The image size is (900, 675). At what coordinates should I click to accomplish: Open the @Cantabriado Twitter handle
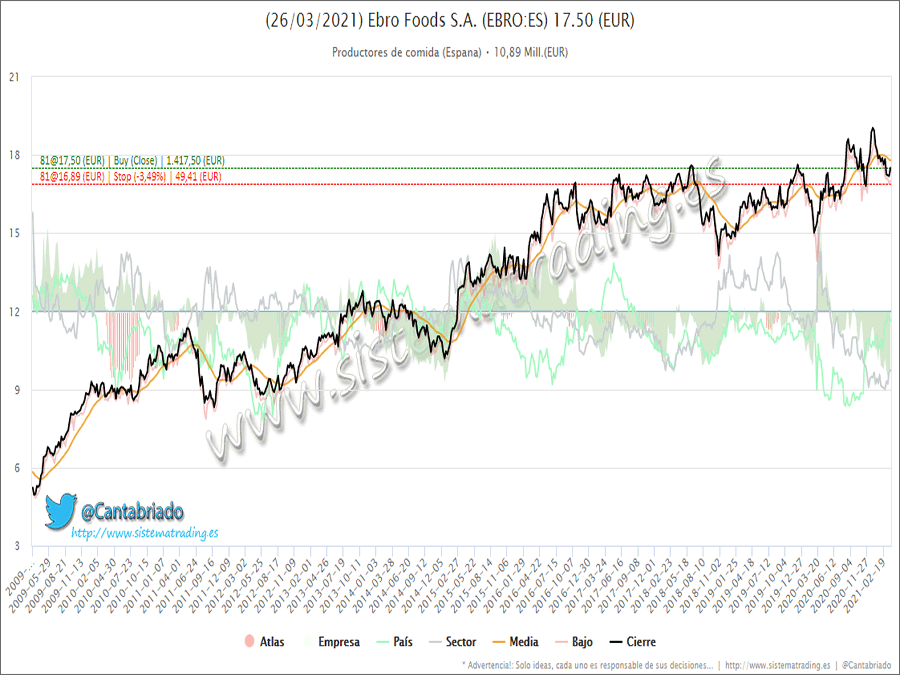pos(132,511)
